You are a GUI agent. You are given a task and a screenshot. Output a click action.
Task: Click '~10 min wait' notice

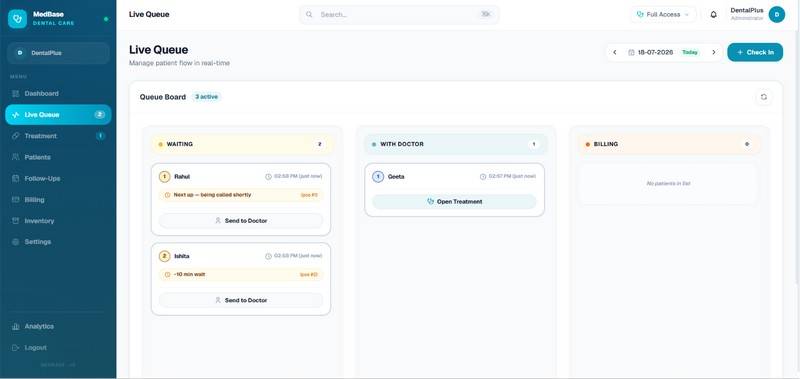[x=241, y=274]
